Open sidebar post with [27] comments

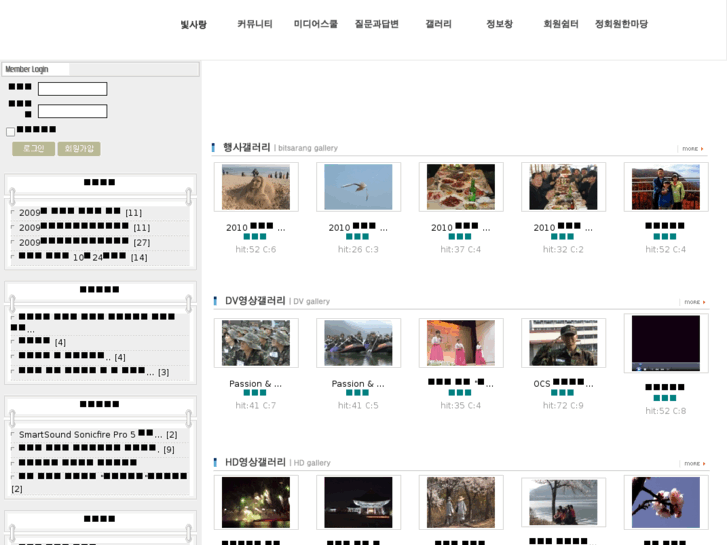tap(84, 242)
